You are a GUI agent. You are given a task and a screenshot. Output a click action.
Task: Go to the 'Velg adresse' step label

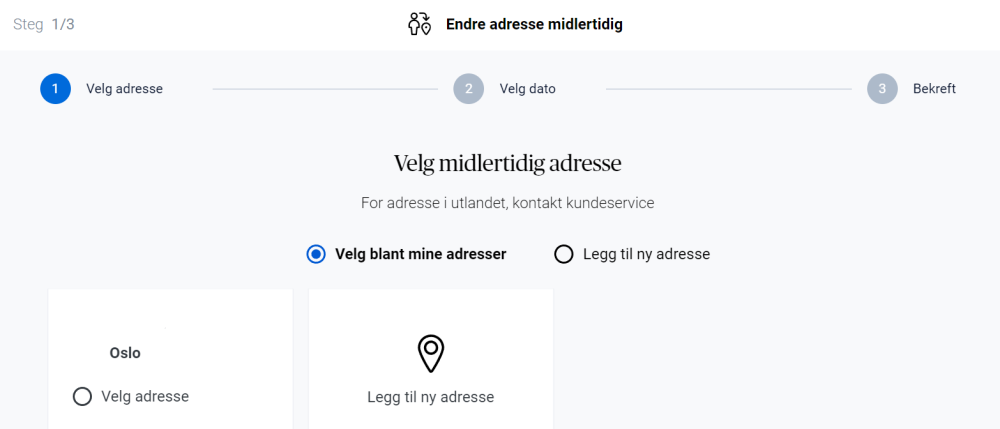(x=124, y=89)
